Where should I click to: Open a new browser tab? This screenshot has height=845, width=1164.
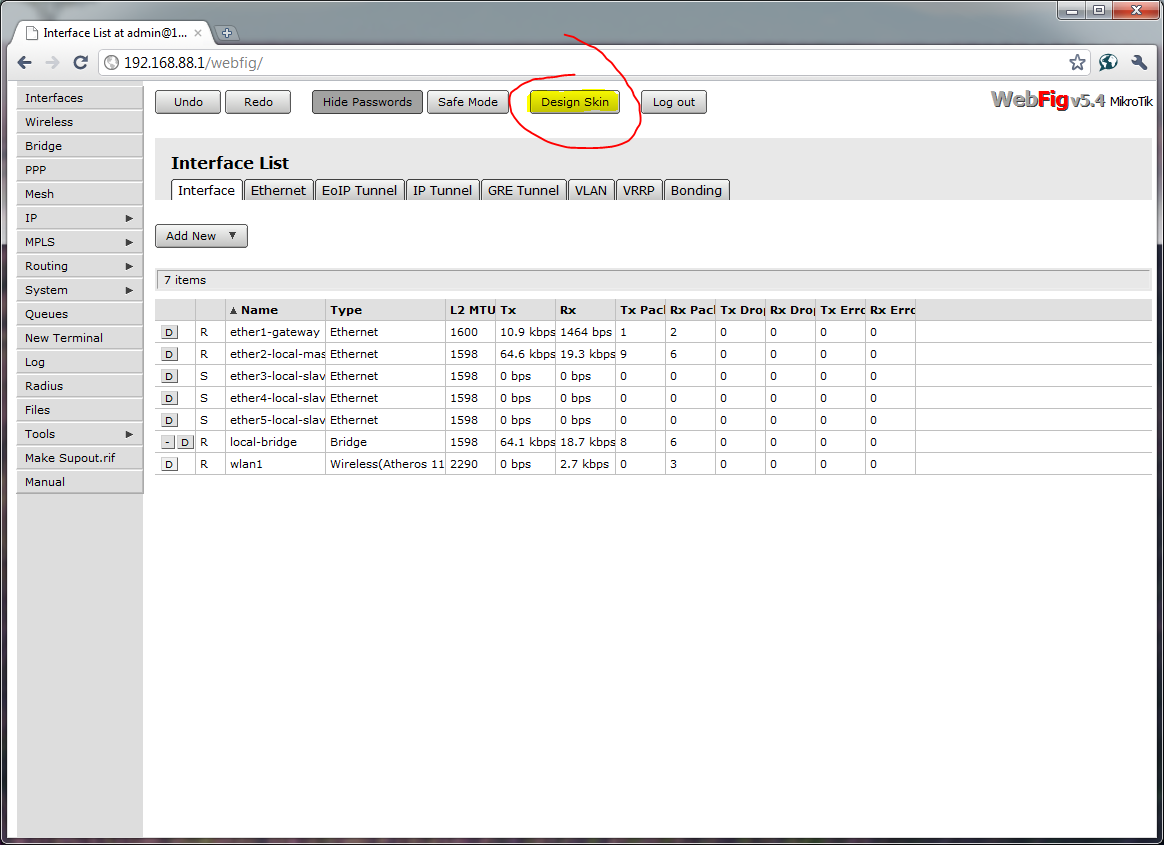click(x=227, y=33)
